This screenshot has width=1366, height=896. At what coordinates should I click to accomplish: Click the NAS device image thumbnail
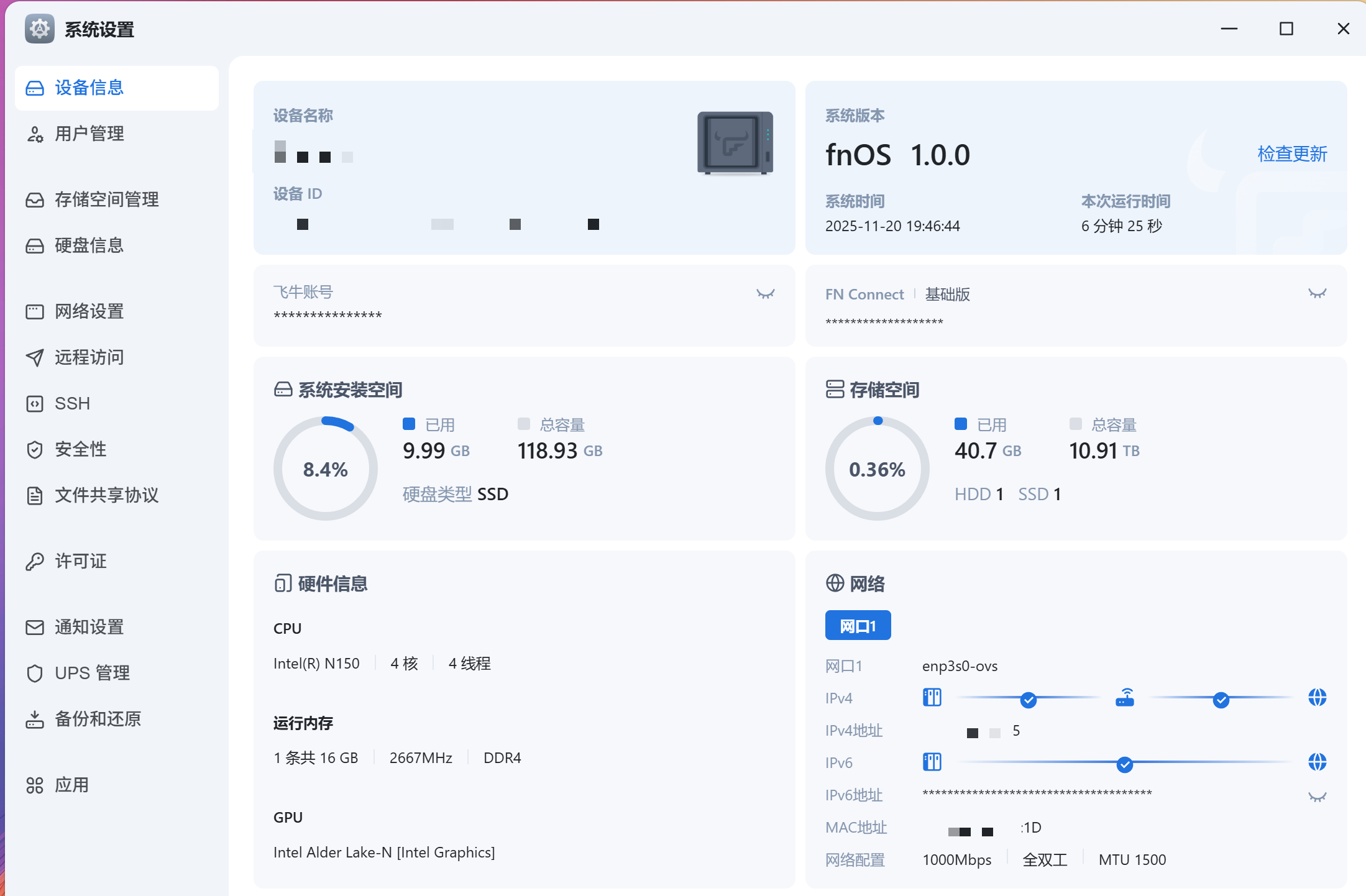pyautogui.click(x=735, y=143)
